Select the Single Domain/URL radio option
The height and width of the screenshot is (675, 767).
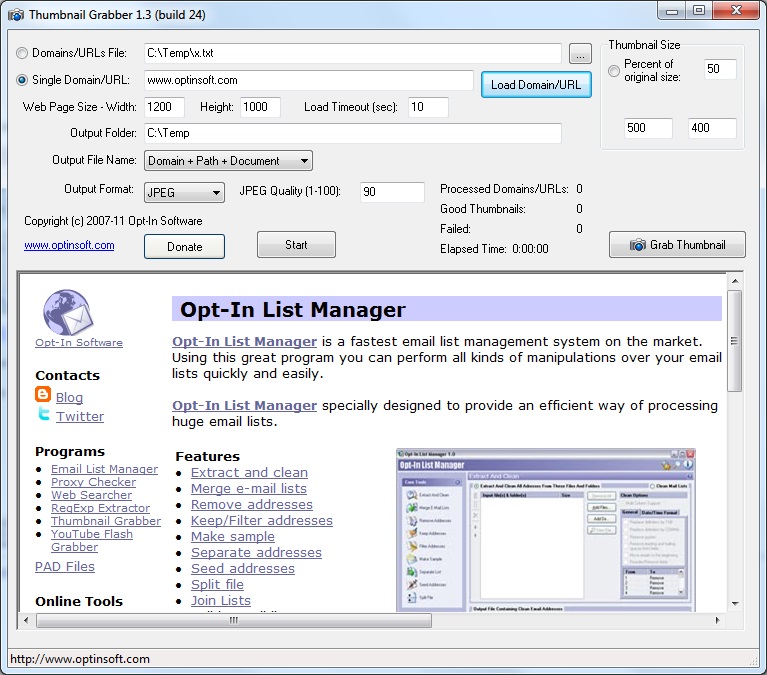pos(23,80)
